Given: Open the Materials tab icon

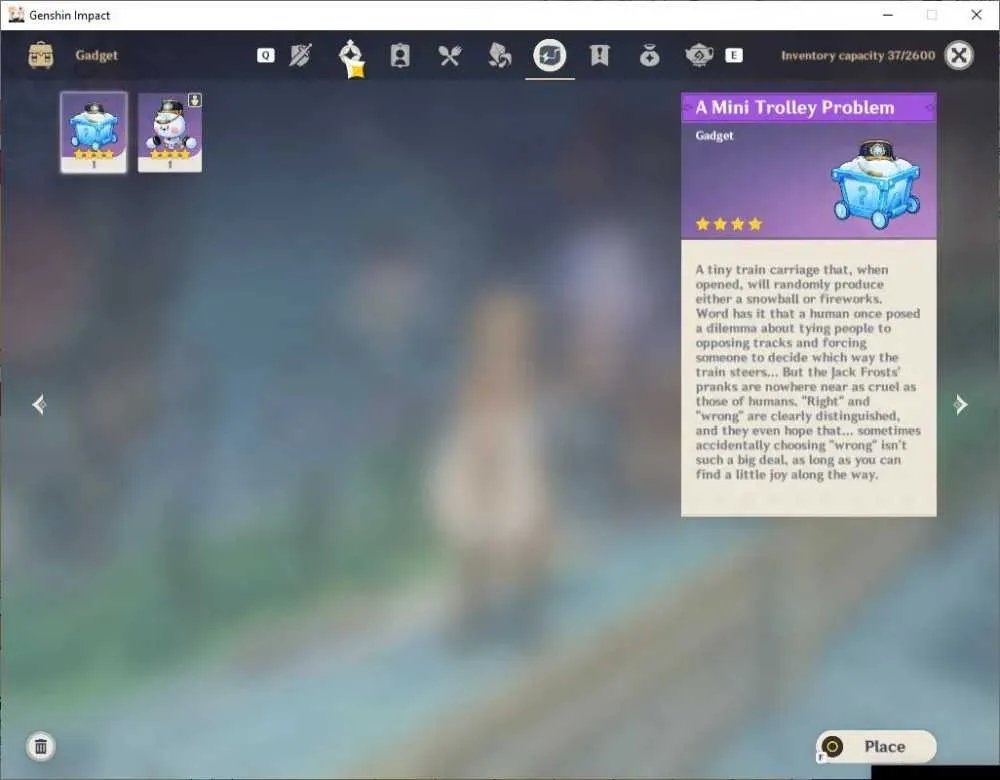Looking at the screenshot, I should click(x=499, y=55).
